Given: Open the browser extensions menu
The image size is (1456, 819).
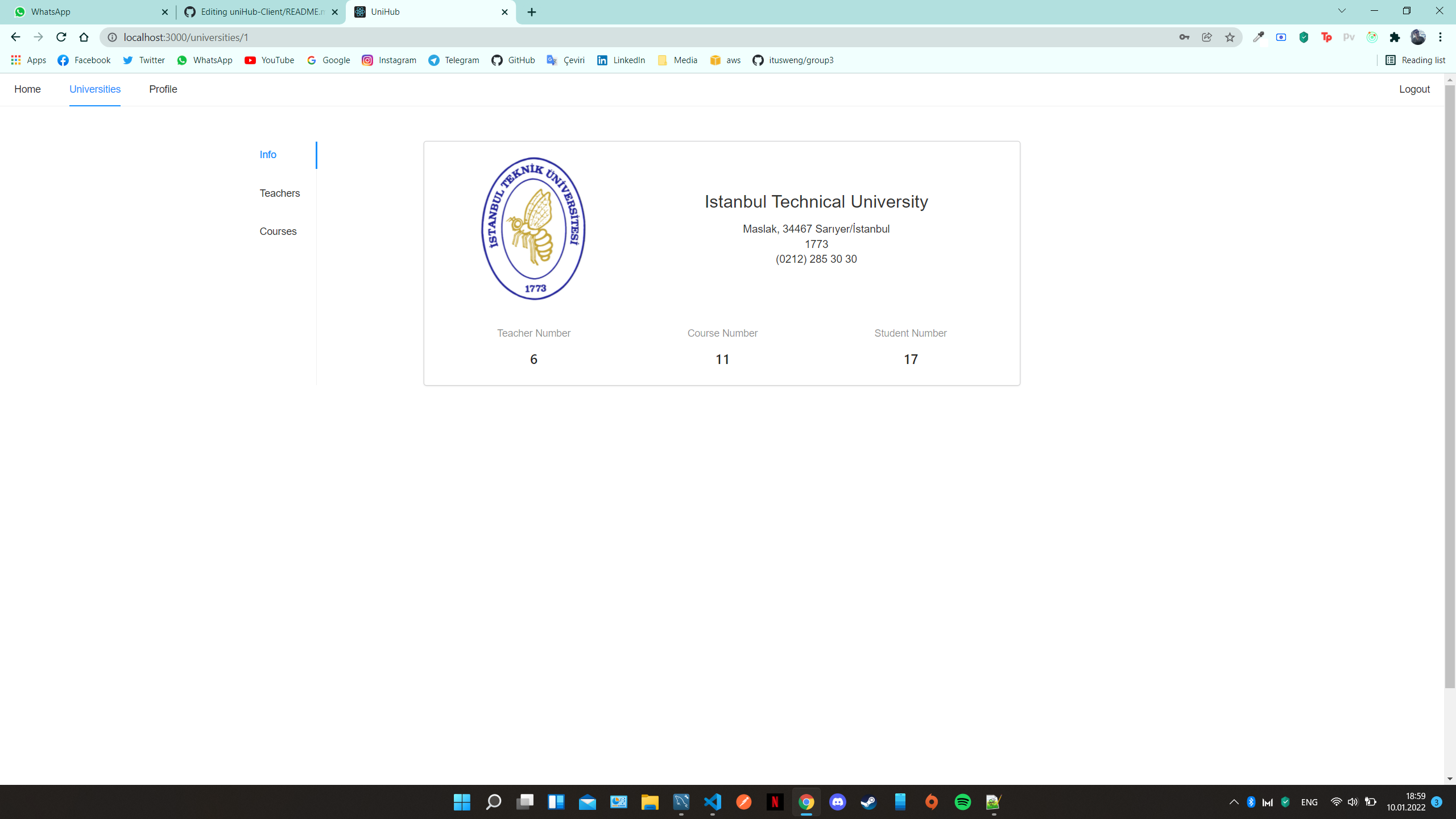Looking at the screenshot, I should tap(1394, 37).
